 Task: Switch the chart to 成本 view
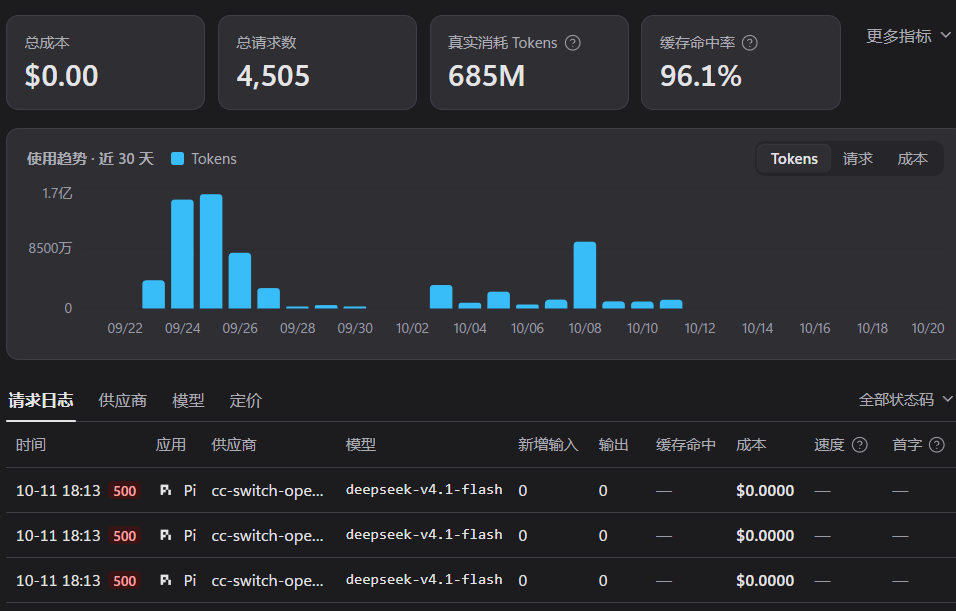coord(912,159)
